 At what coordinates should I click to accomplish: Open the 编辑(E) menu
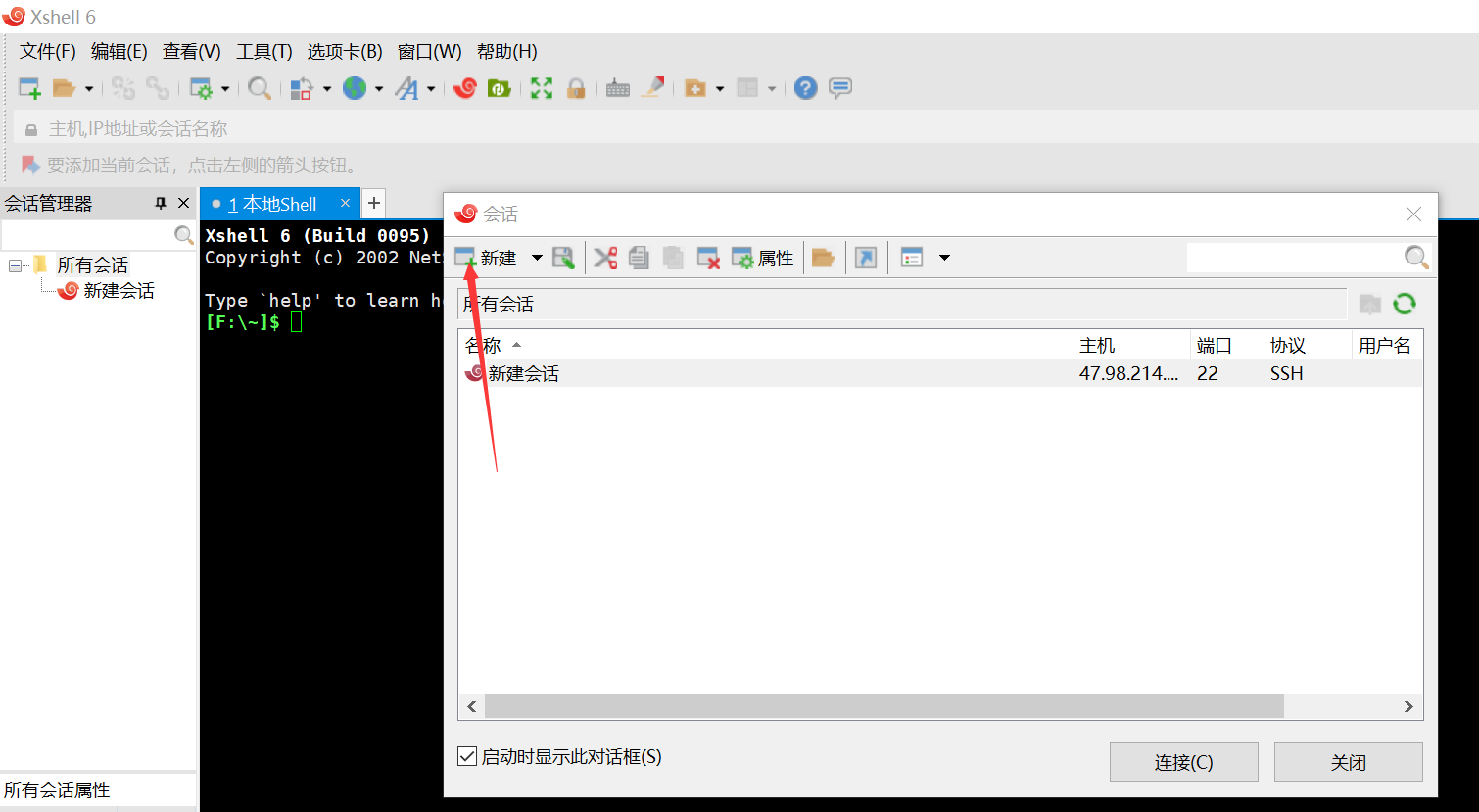tap(119, 51)
